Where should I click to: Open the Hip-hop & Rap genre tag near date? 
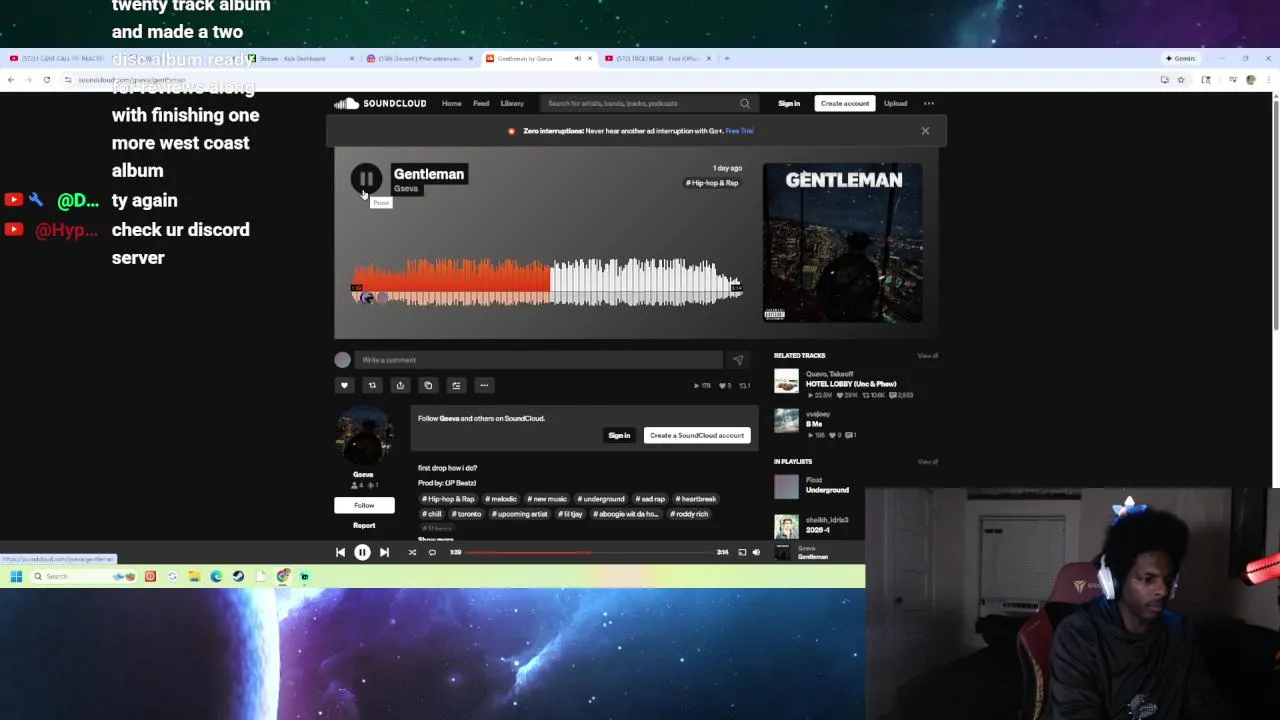(x=713, y=183)
